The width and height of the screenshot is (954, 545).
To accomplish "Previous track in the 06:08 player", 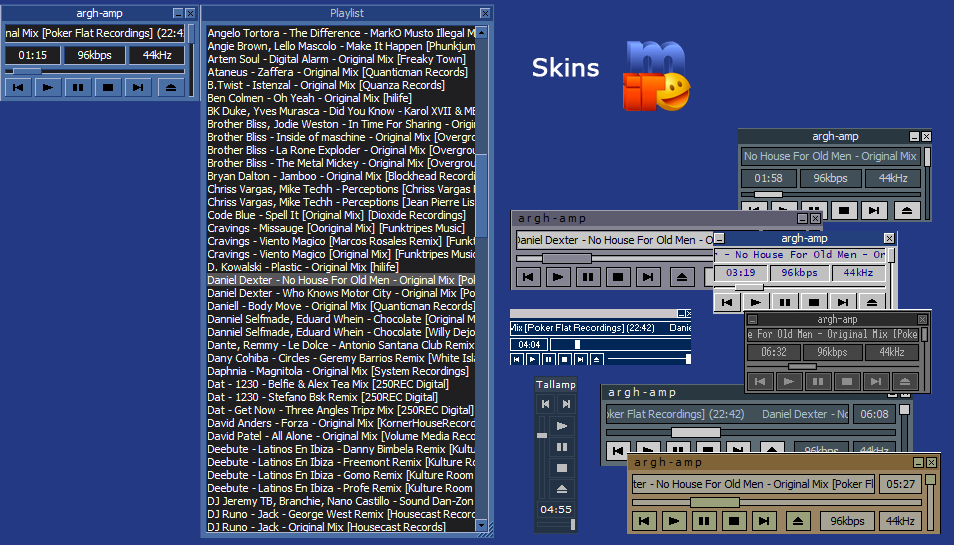I will [618, 451].
